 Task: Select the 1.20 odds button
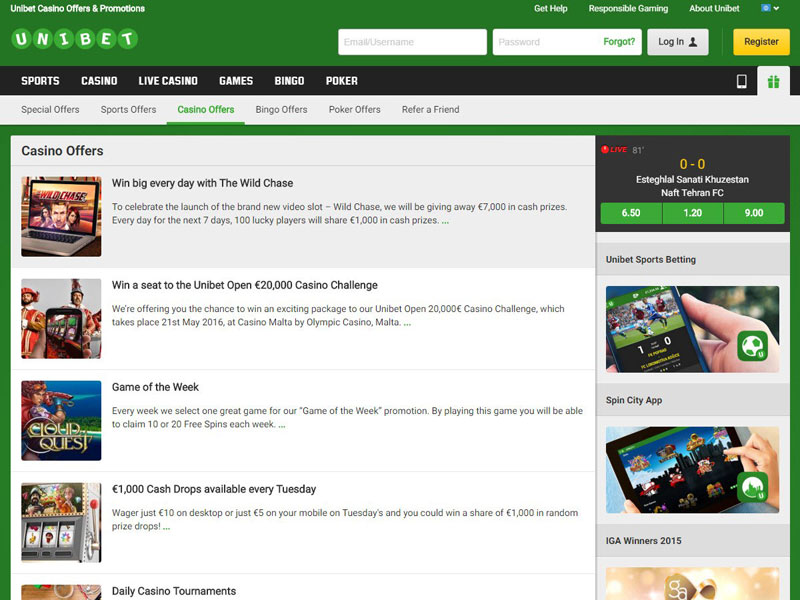point(693,213)
